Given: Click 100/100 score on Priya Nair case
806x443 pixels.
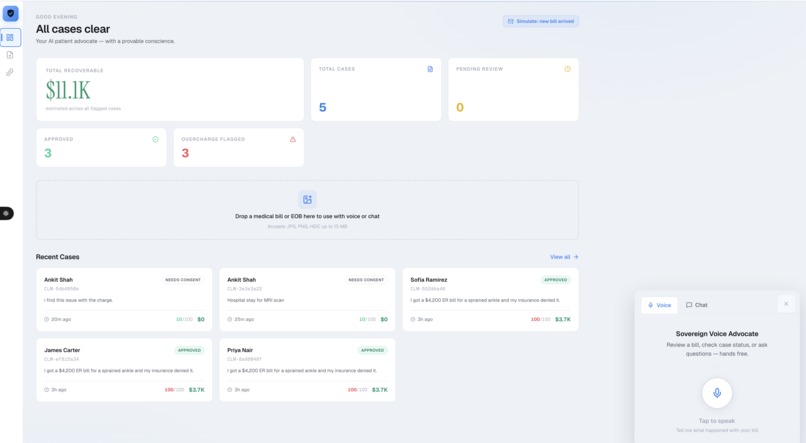Looking at the screenshot, I should tap(357, 390).
